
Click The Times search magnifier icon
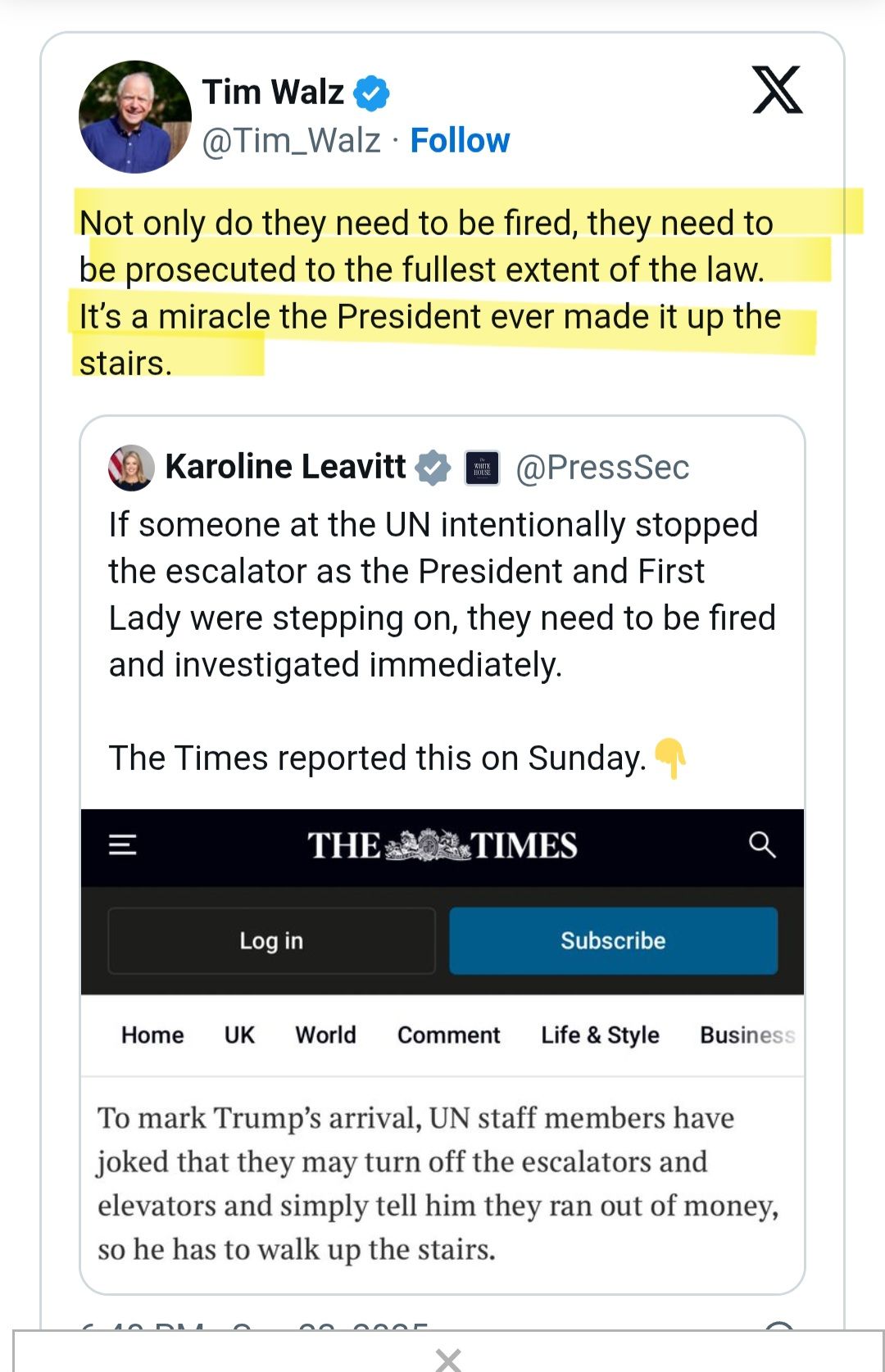coord(762,844)
